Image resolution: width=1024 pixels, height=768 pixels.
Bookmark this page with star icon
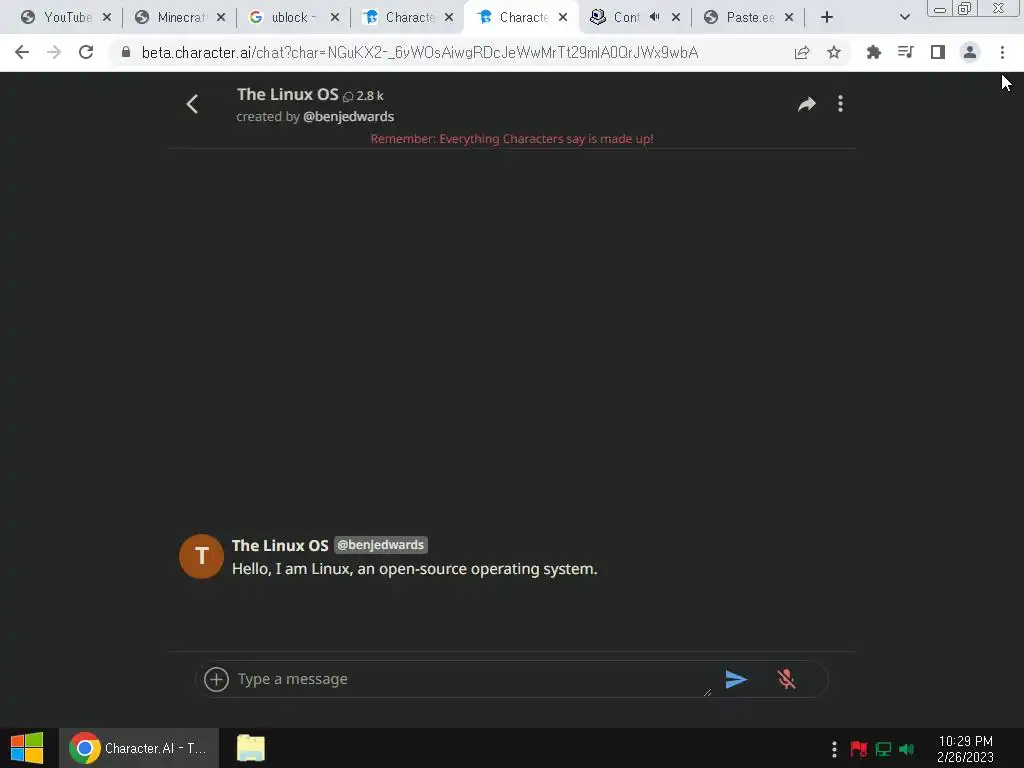(x=834, y=52)
